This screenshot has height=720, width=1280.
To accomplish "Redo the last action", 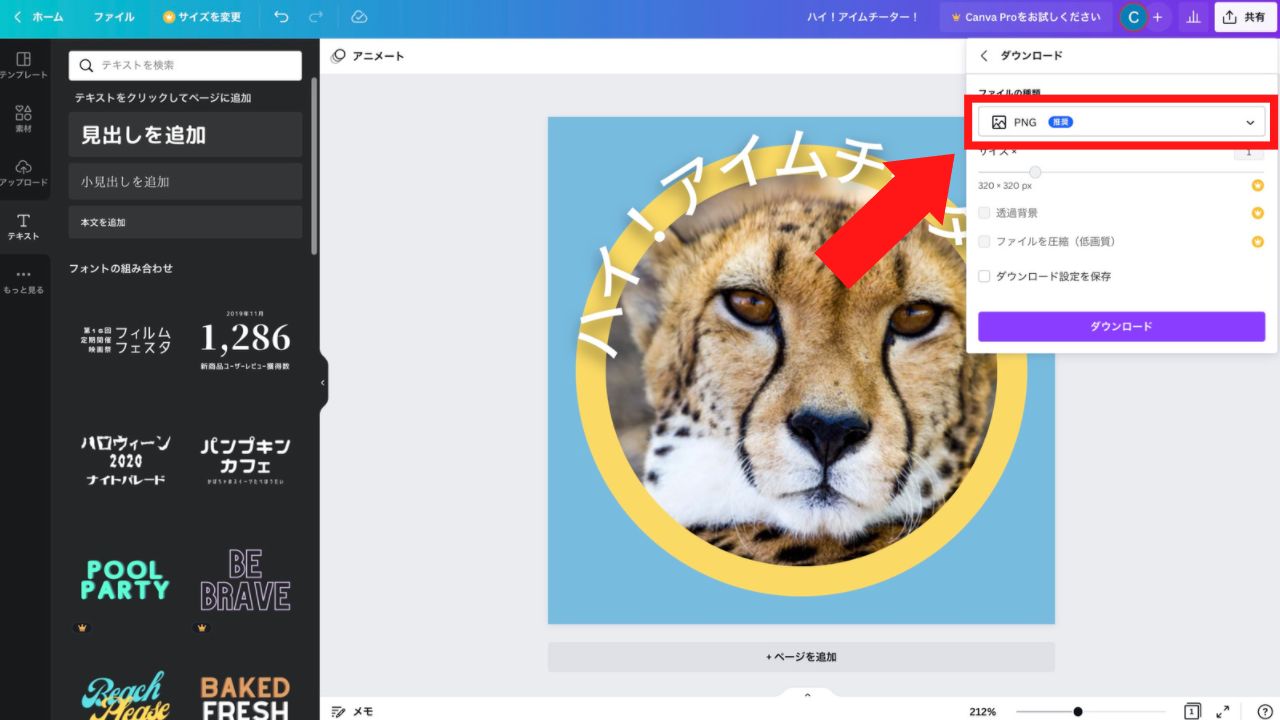I will coord(316,17).
